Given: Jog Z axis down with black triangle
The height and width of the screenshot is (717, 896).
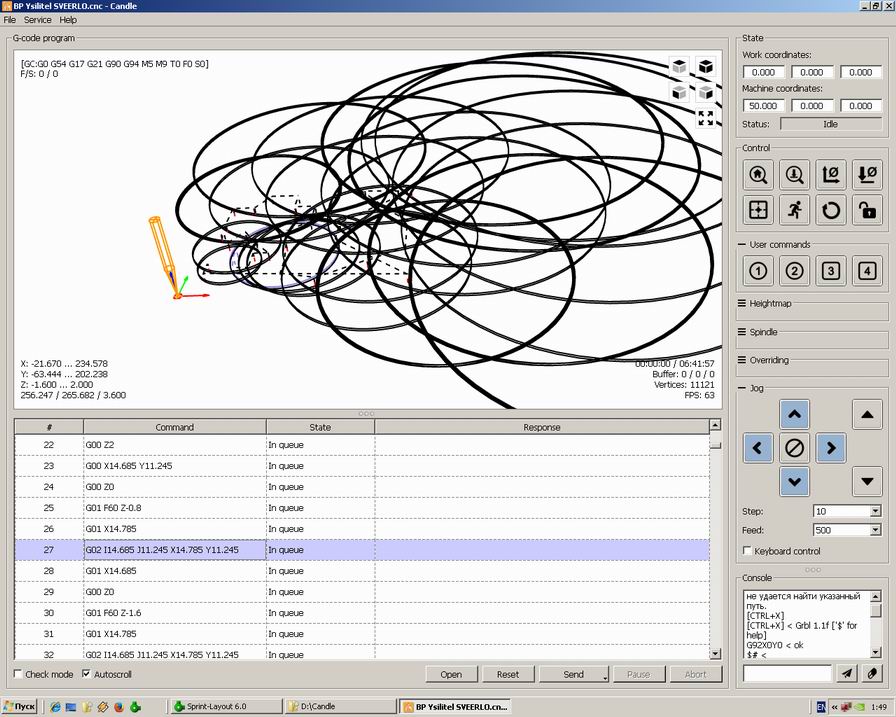Looking at the screenshot, I should pos(867,481).
